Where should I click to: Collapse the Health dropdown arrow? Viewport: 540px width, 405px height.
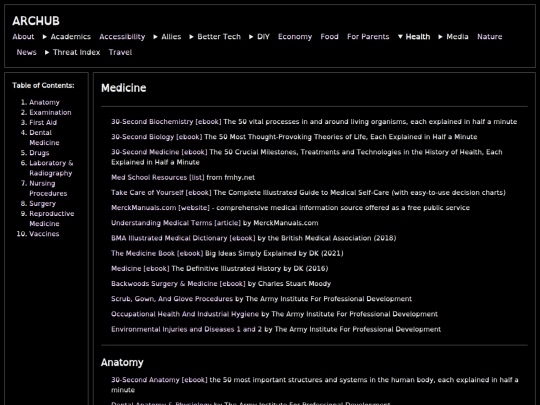[x=400, y=37]
